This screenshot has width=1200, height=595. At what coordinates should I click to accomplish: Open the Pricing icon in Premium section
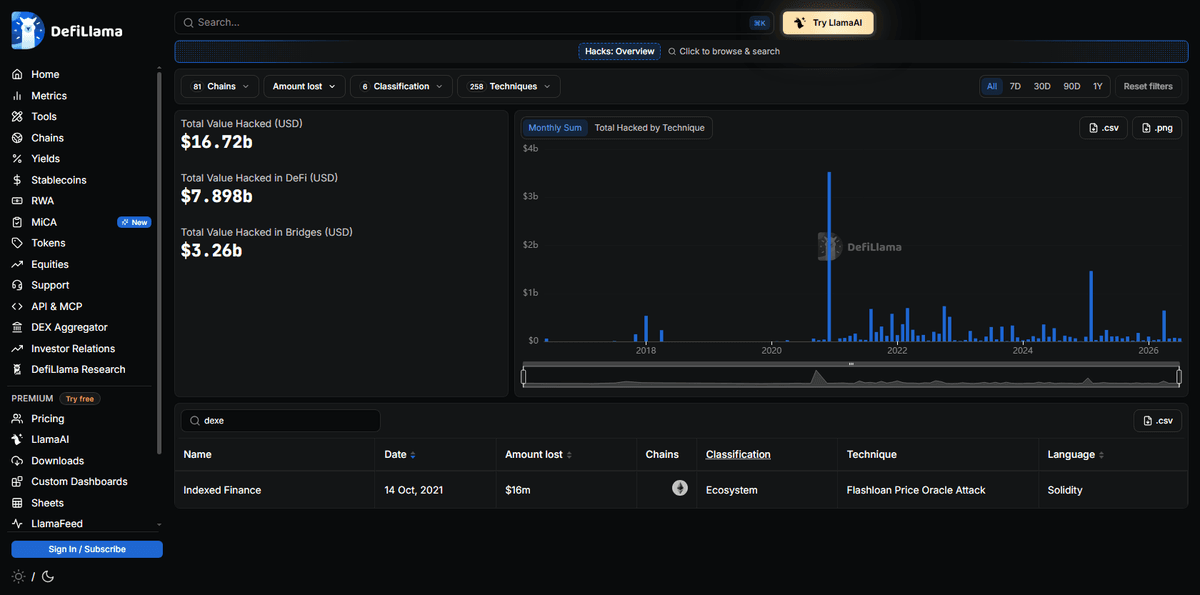click(x=17, y=419)
